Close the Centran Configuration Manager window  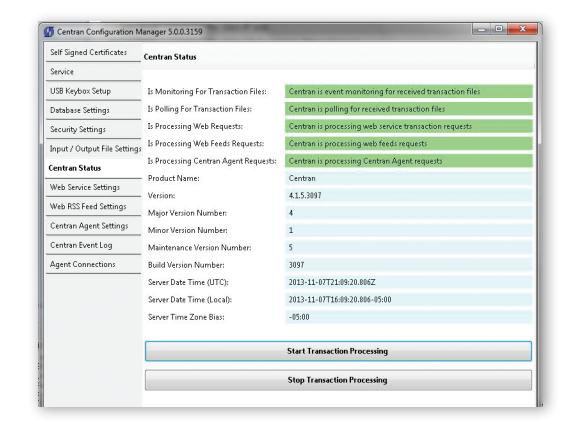tap(523, 29)
